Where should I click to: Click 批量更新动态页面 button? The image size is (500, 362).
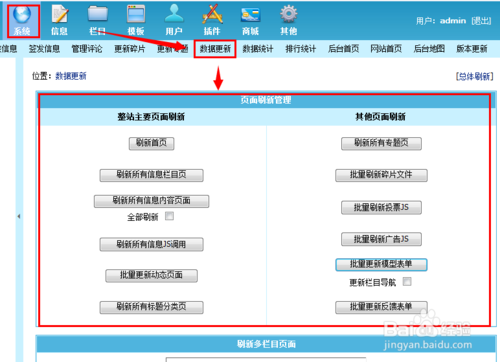pyautogui.click(x=151, y=275)
